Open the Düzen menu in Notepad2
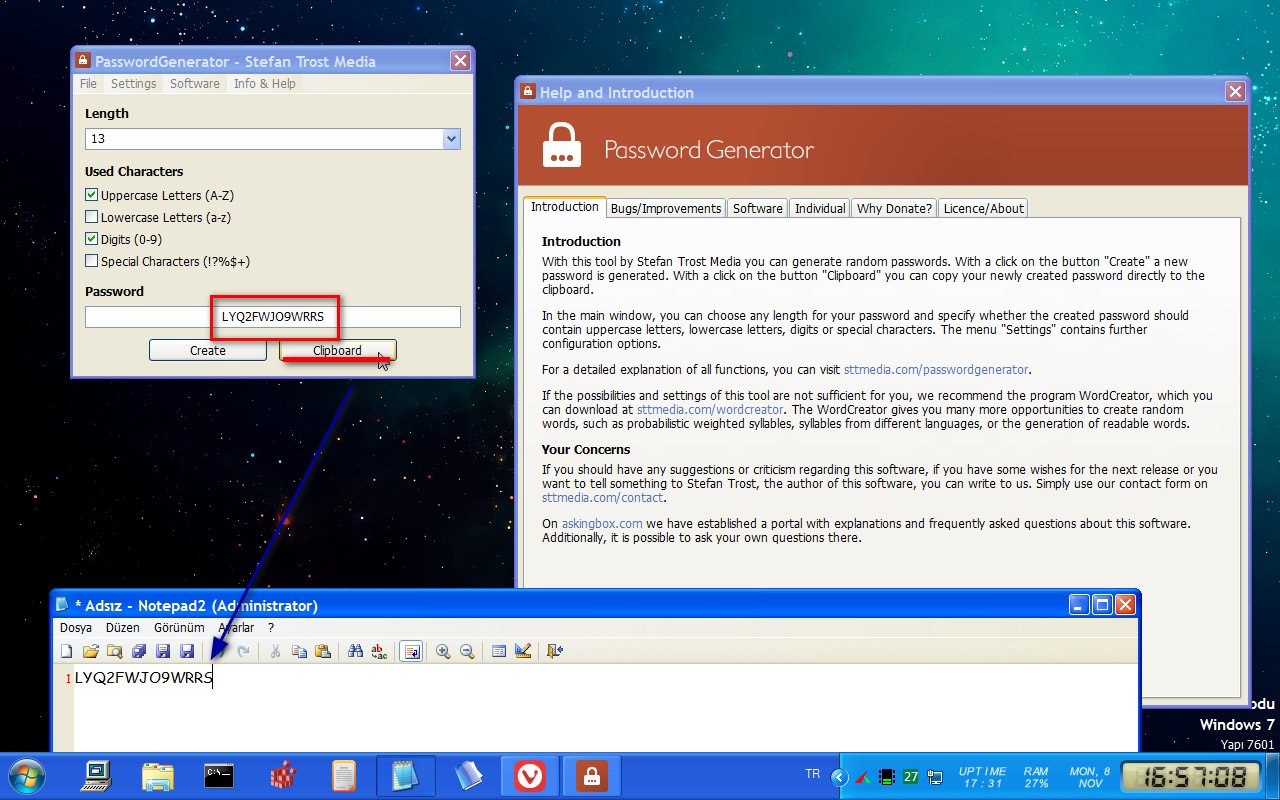This screenshot has width=1280, height=800. point(123,628)
